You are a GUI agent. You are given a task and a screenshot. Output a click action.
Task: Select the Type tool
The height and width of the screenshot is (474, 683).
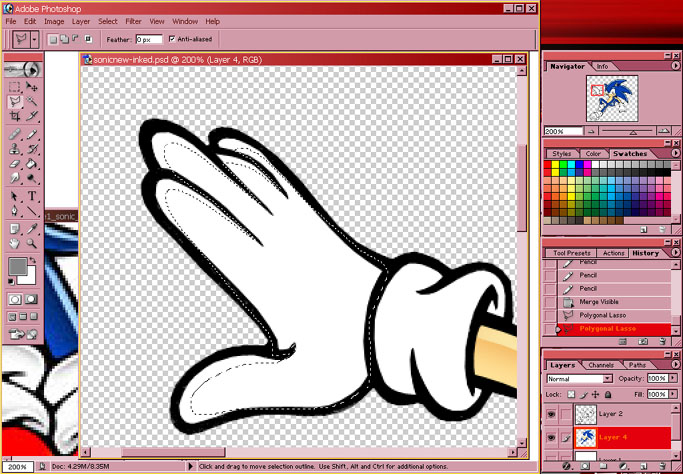31,196
